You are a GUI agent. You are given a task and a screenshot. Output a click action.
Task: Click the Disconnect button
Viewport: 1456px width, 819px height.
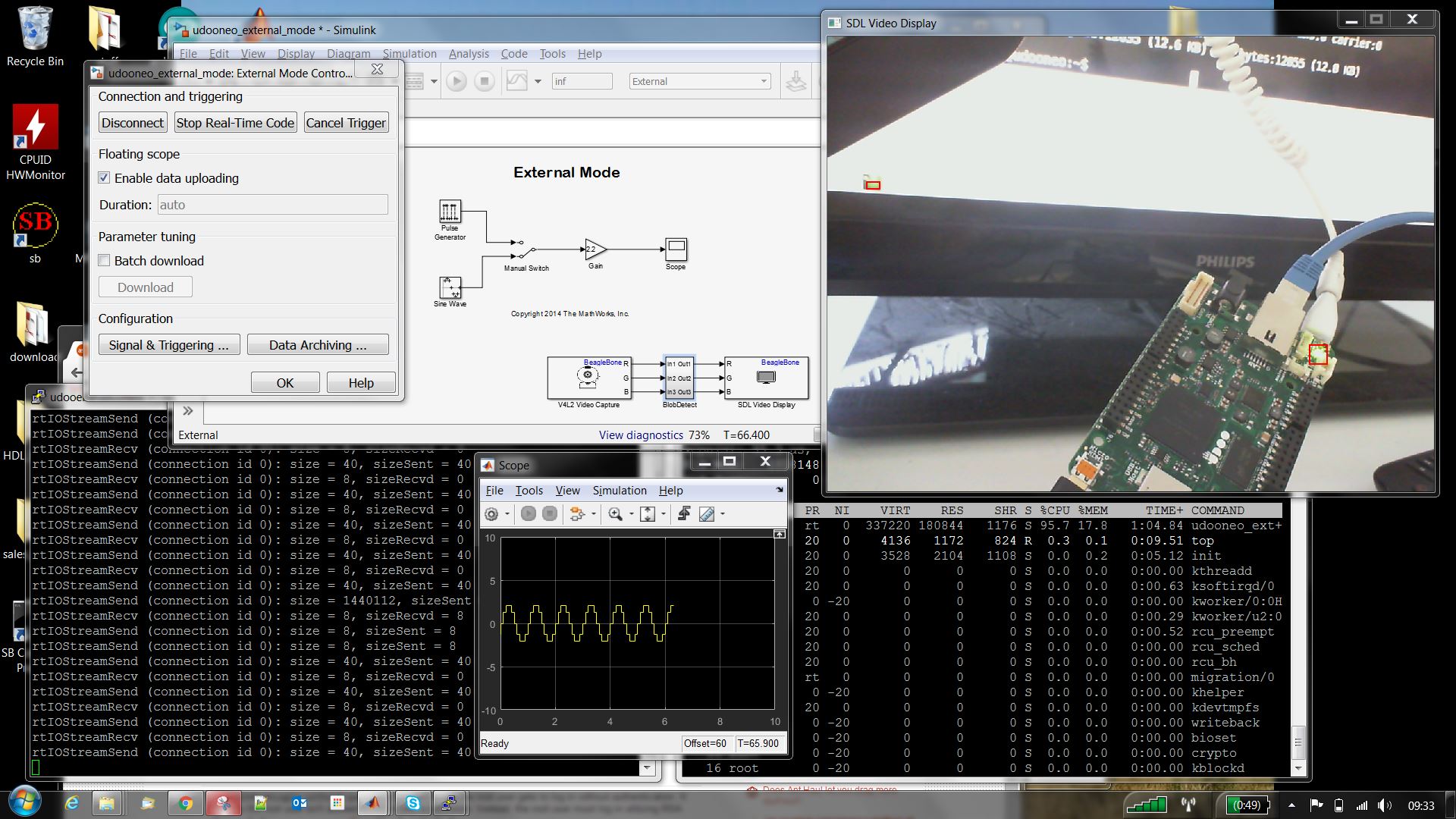tap(133, 123)
